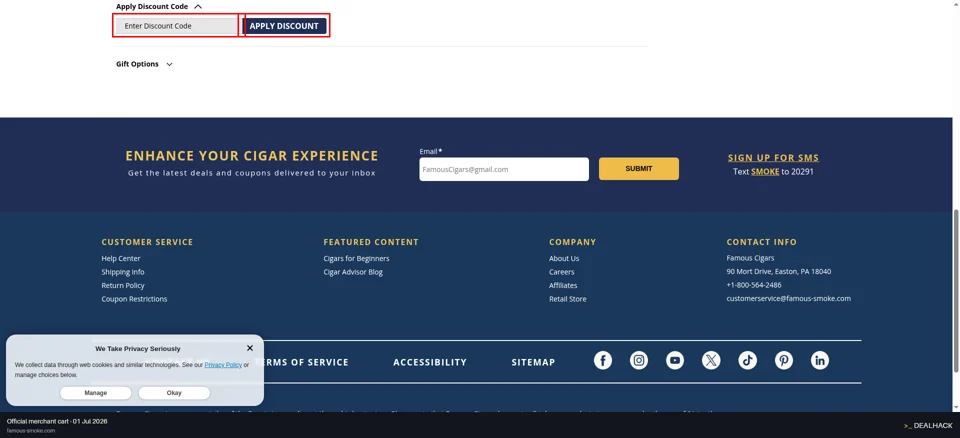Close the privacy cookie popup
Viewport: 960px width, 438px height.
[x=250, y=348]
